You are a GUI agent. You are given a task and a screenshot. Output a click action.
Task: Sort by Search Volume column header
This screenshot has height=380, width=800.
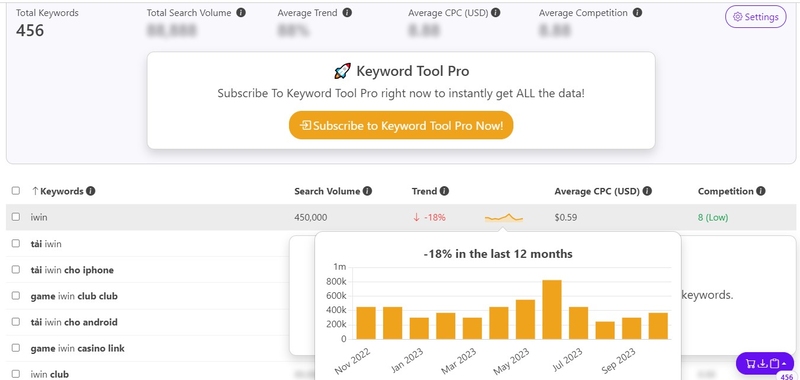coord(327,191)
